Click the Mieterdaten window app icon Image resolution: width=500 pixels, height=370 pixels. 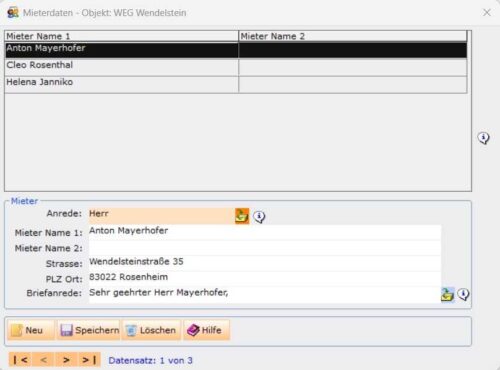tap(13, 13)
